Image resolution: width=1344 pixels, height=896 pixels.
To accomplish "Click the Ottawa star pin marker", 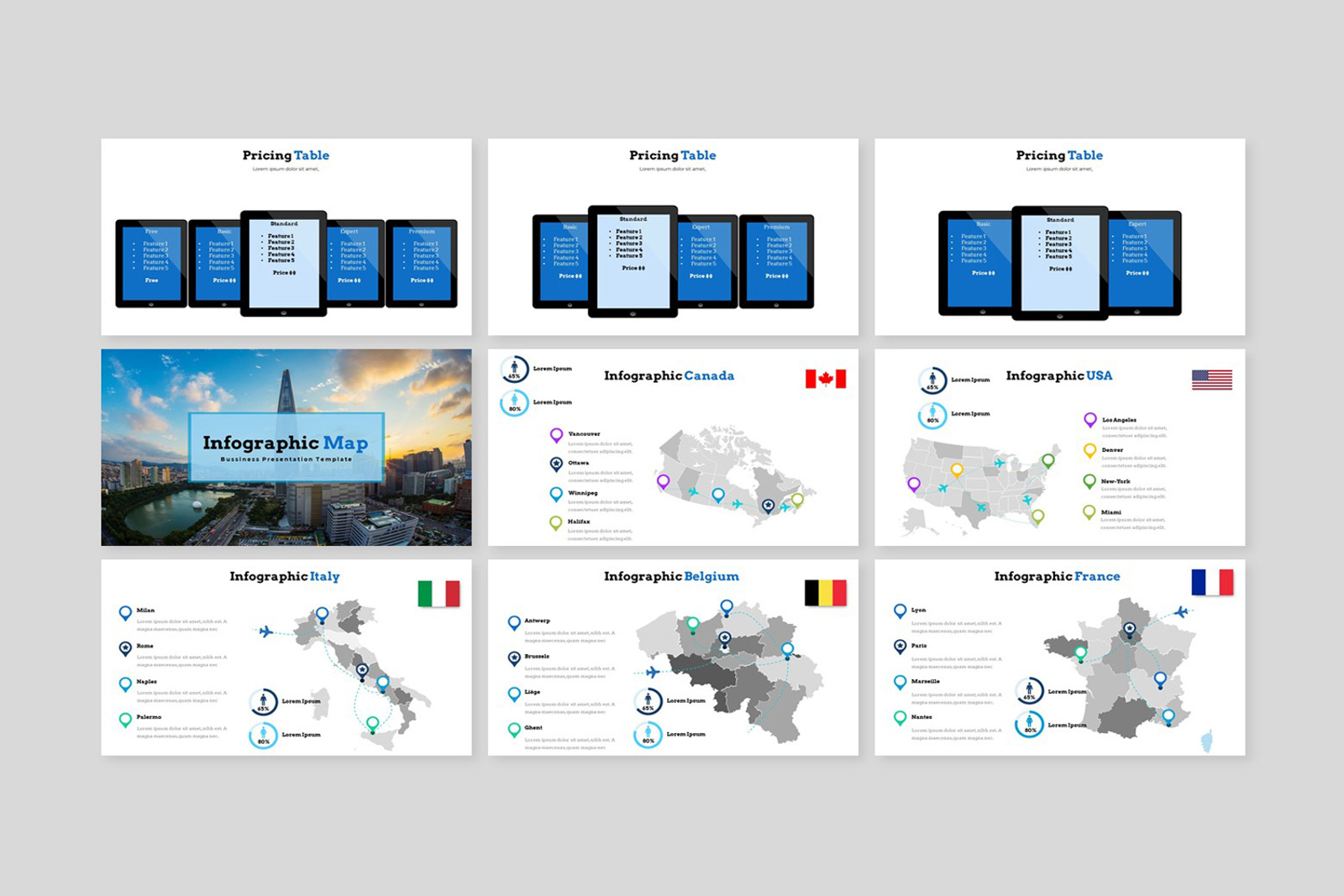I will [556, 464].
